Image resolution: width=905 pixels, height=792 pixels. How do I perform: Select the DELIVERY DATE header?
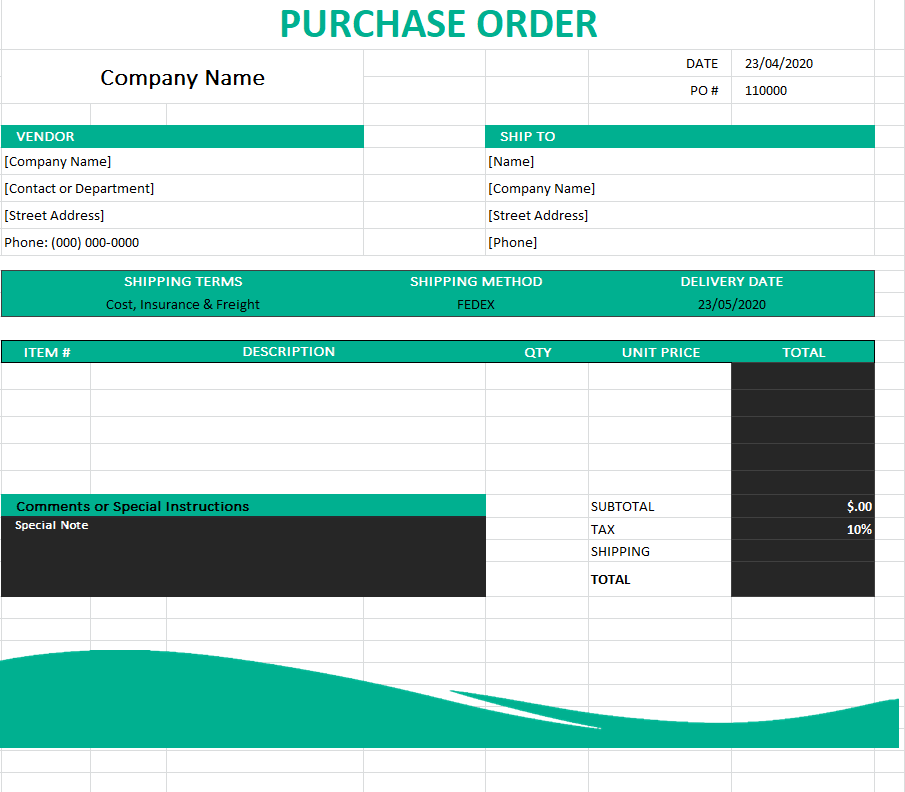(732, 282)
